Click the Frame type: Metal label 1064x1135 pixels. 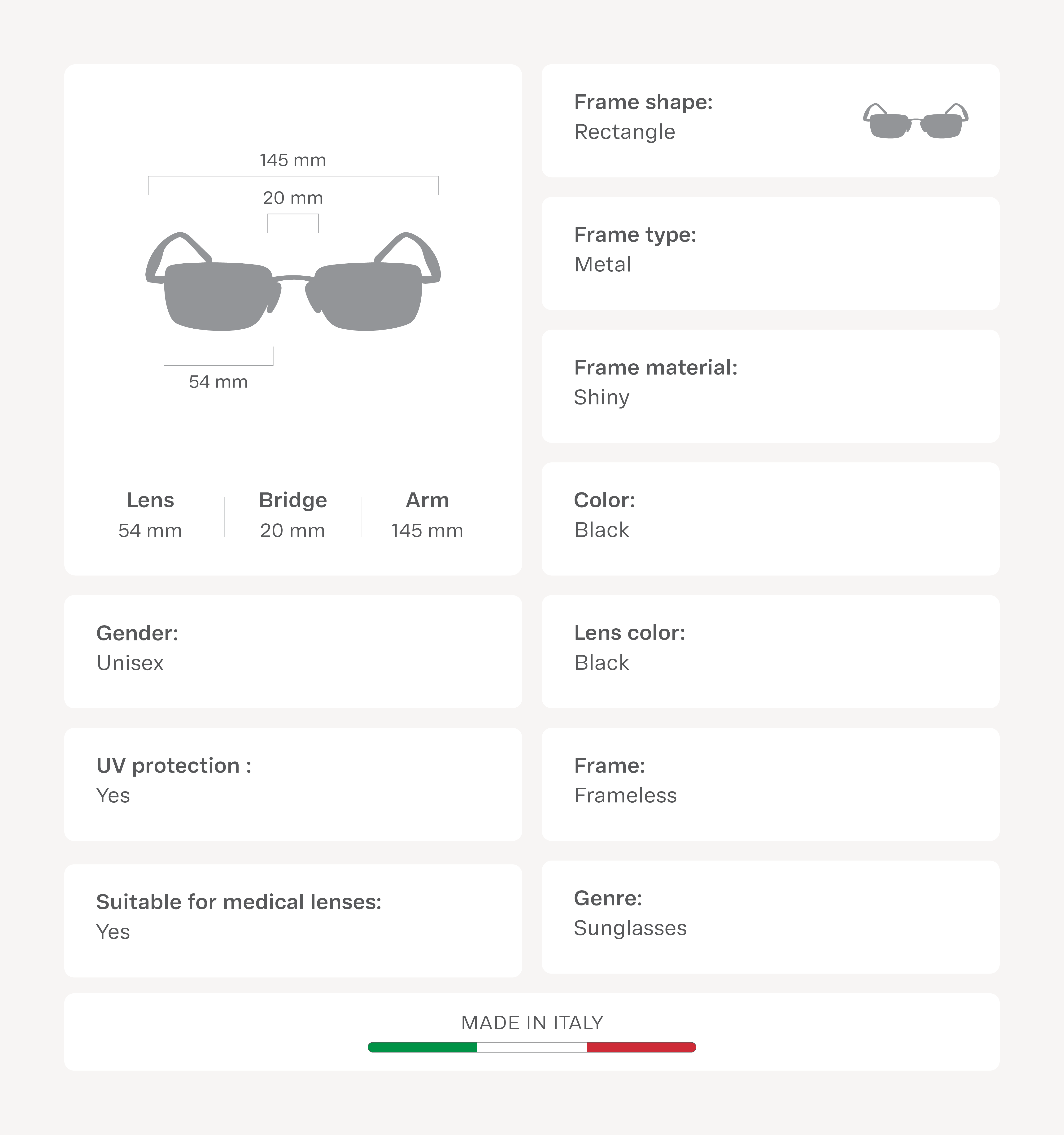tap(635, 249)
